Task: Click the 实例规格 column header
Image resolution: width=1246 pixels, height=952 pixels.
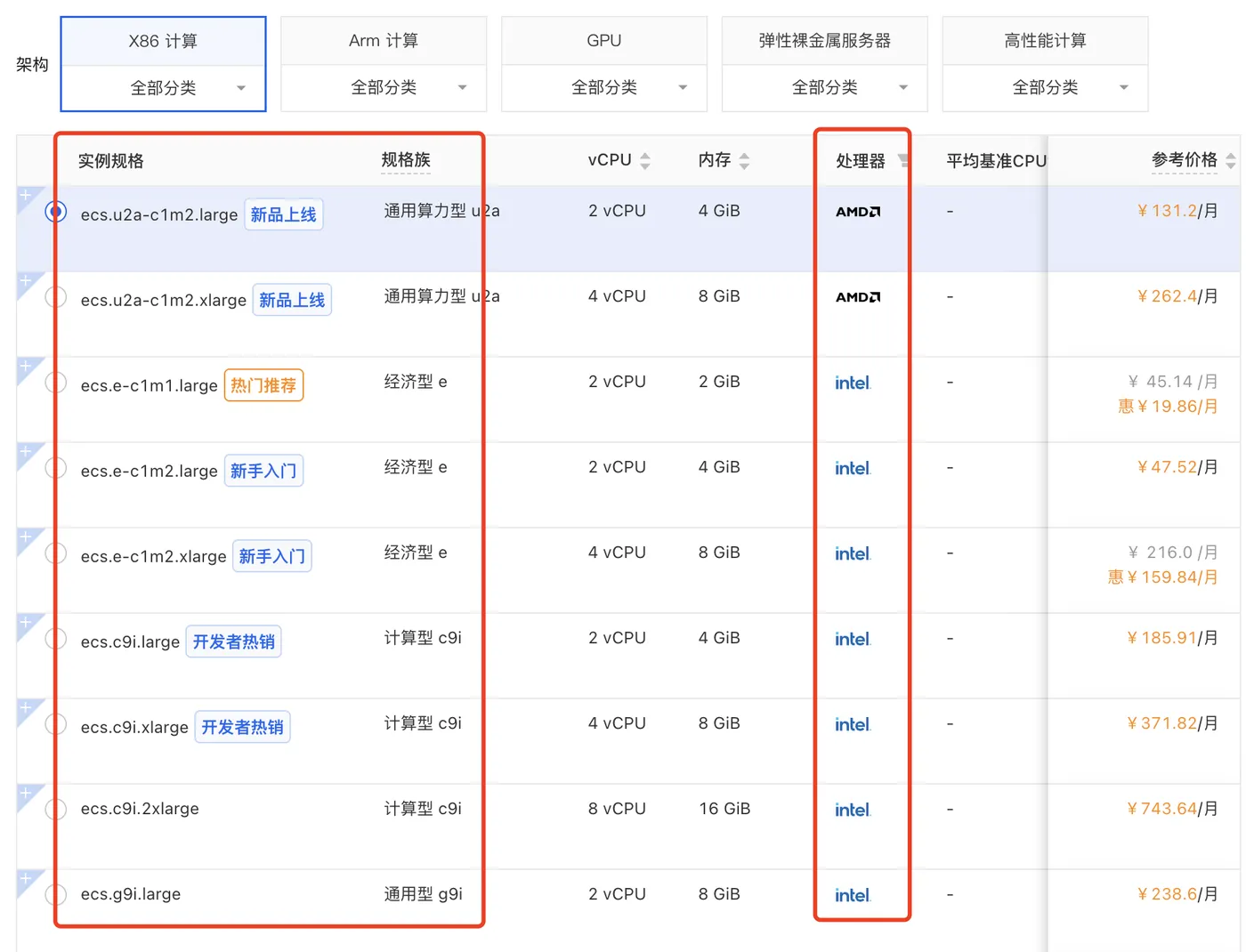Action: [110, 161]
